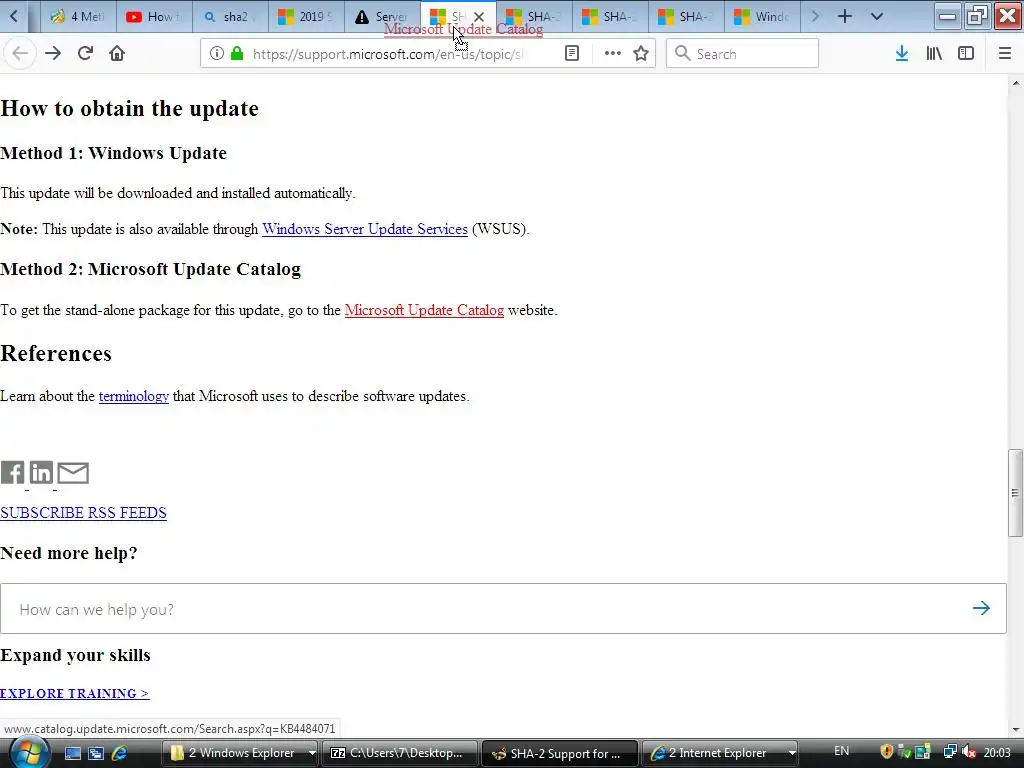Submit help query with the arrow button

click(x=981, y=609)
